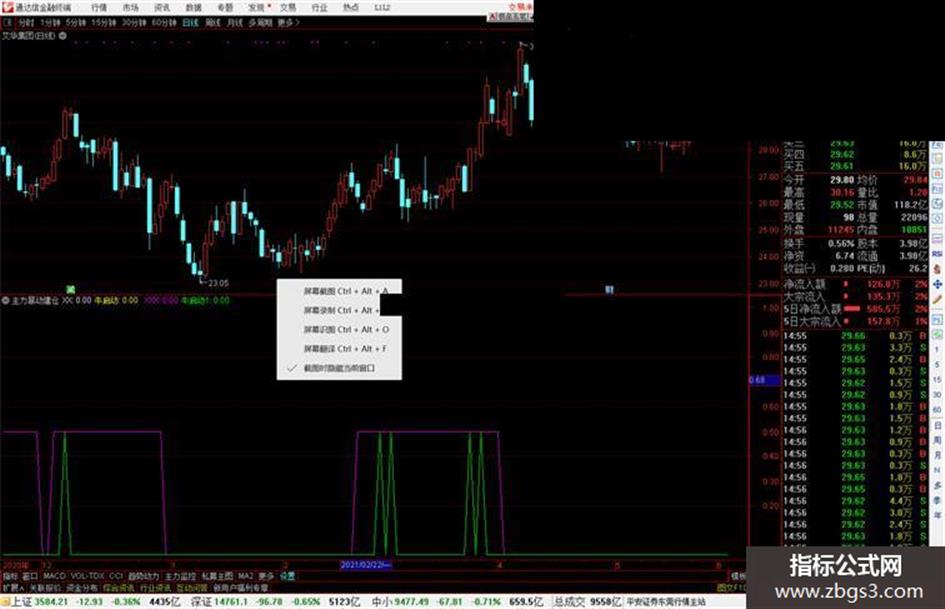Select the 私募主图 indicator tab
This screenshot has height=609, width=945.
pos(217,576)
